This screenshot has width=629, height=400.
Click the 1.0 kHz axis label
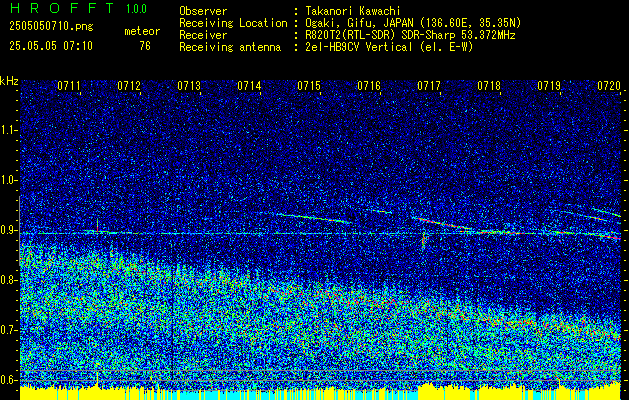(9, 180)
